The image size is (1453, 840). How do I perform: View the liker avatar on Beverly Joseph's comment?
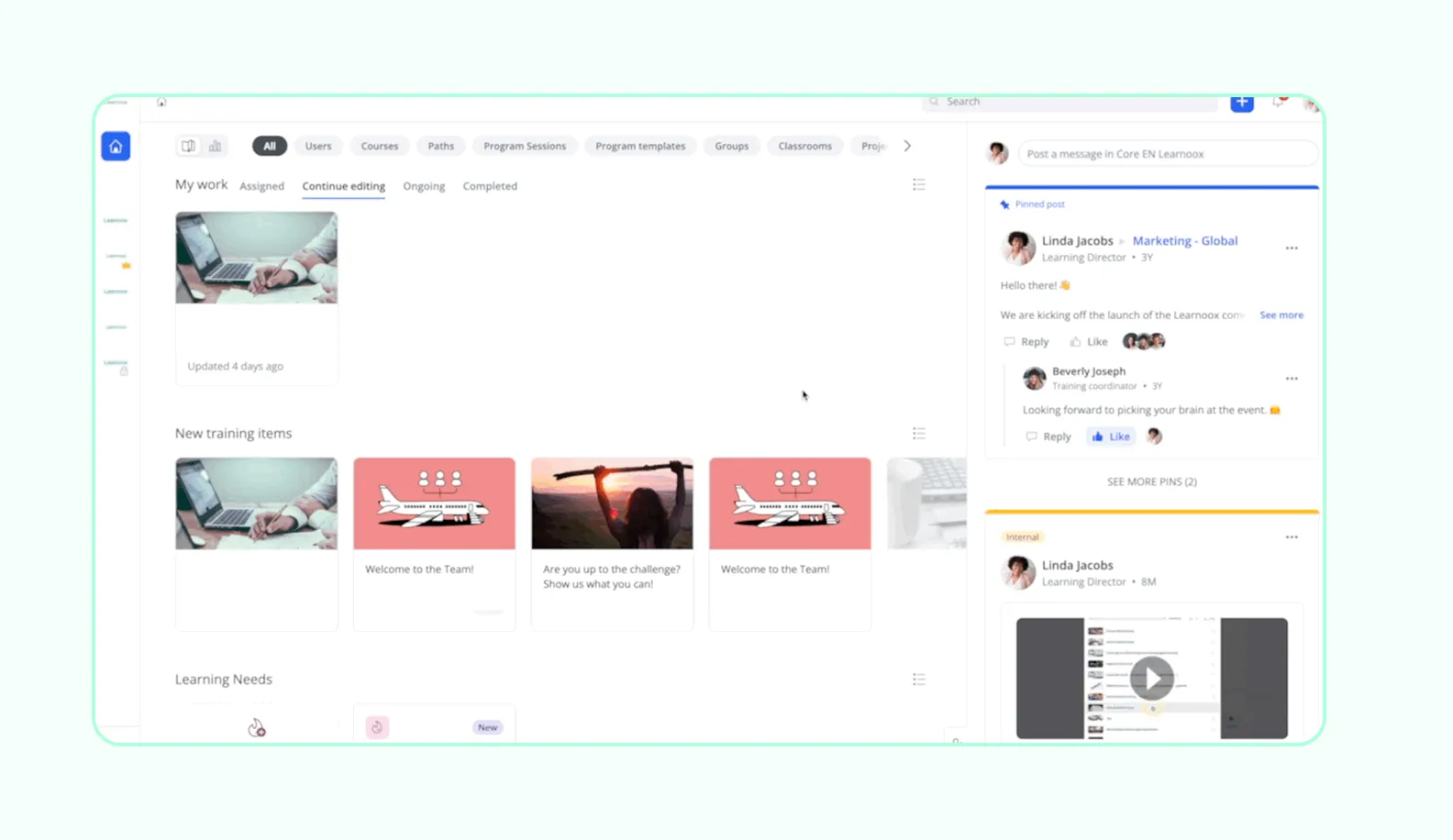point(1155,437)
